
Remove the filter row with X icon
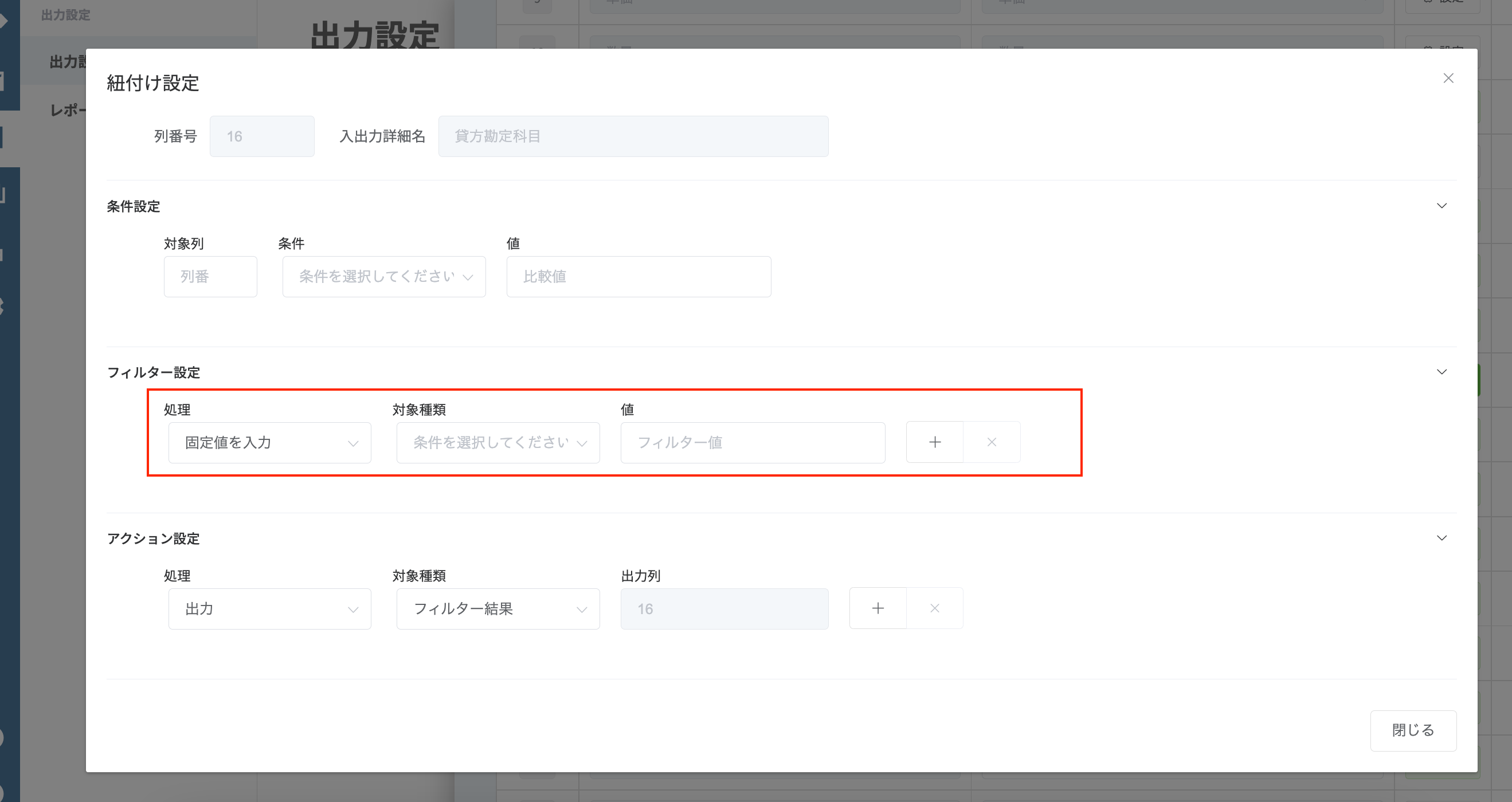tap(992, 442)
